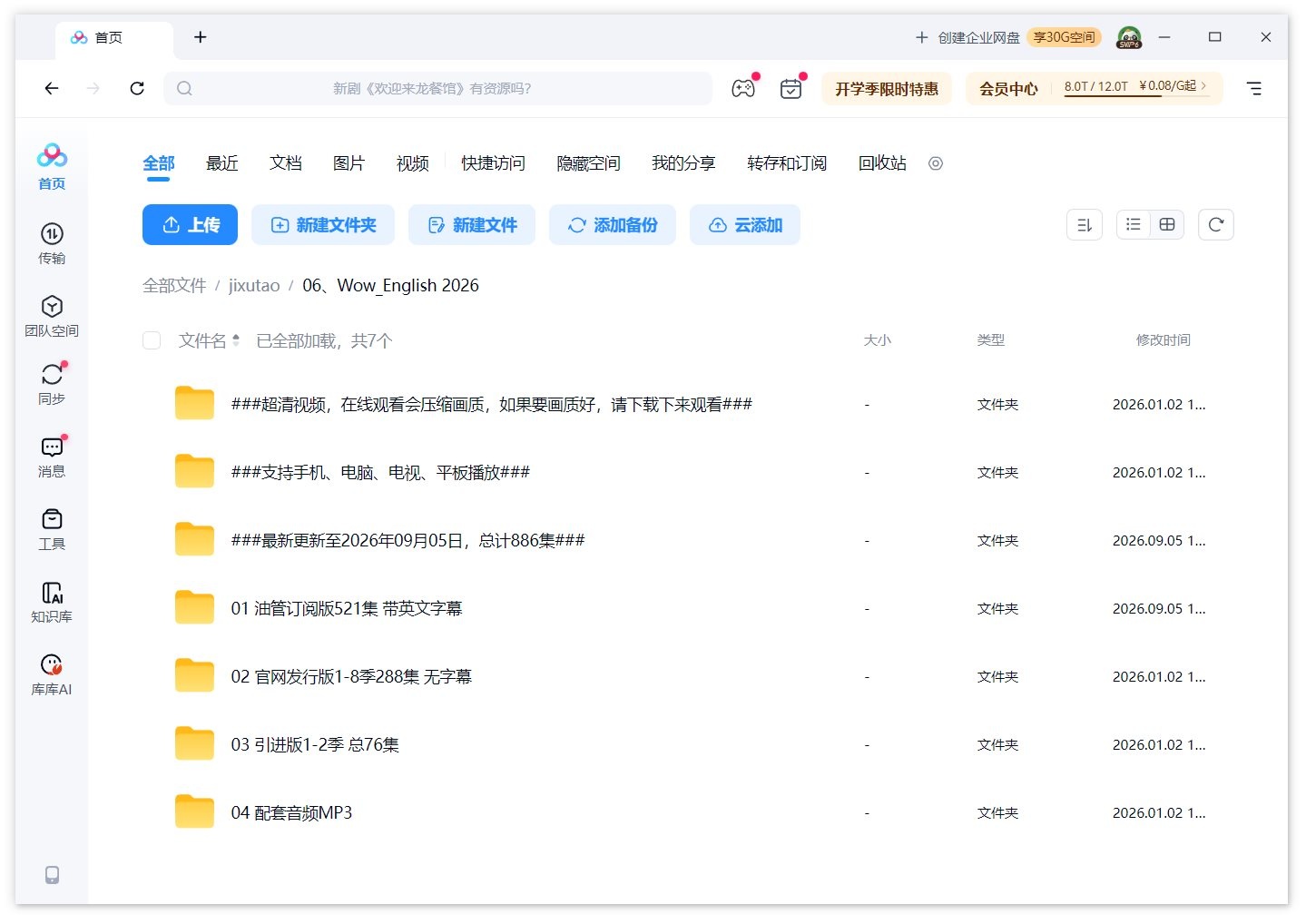Click the 上传 upload button
The height and width of the screenshot is (924, 1306).
tap(190, 225)
